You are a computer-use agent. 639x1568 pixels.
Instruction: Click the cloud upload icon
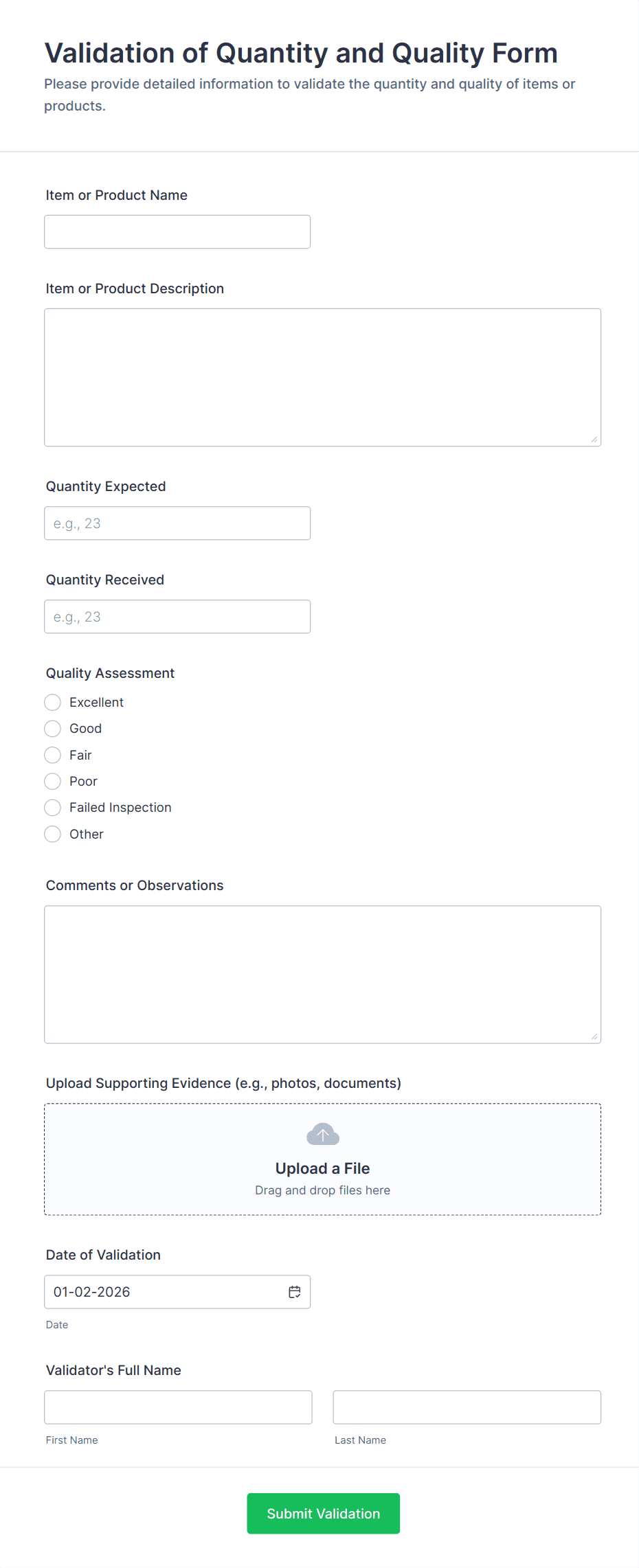(x=322, y=1134)
